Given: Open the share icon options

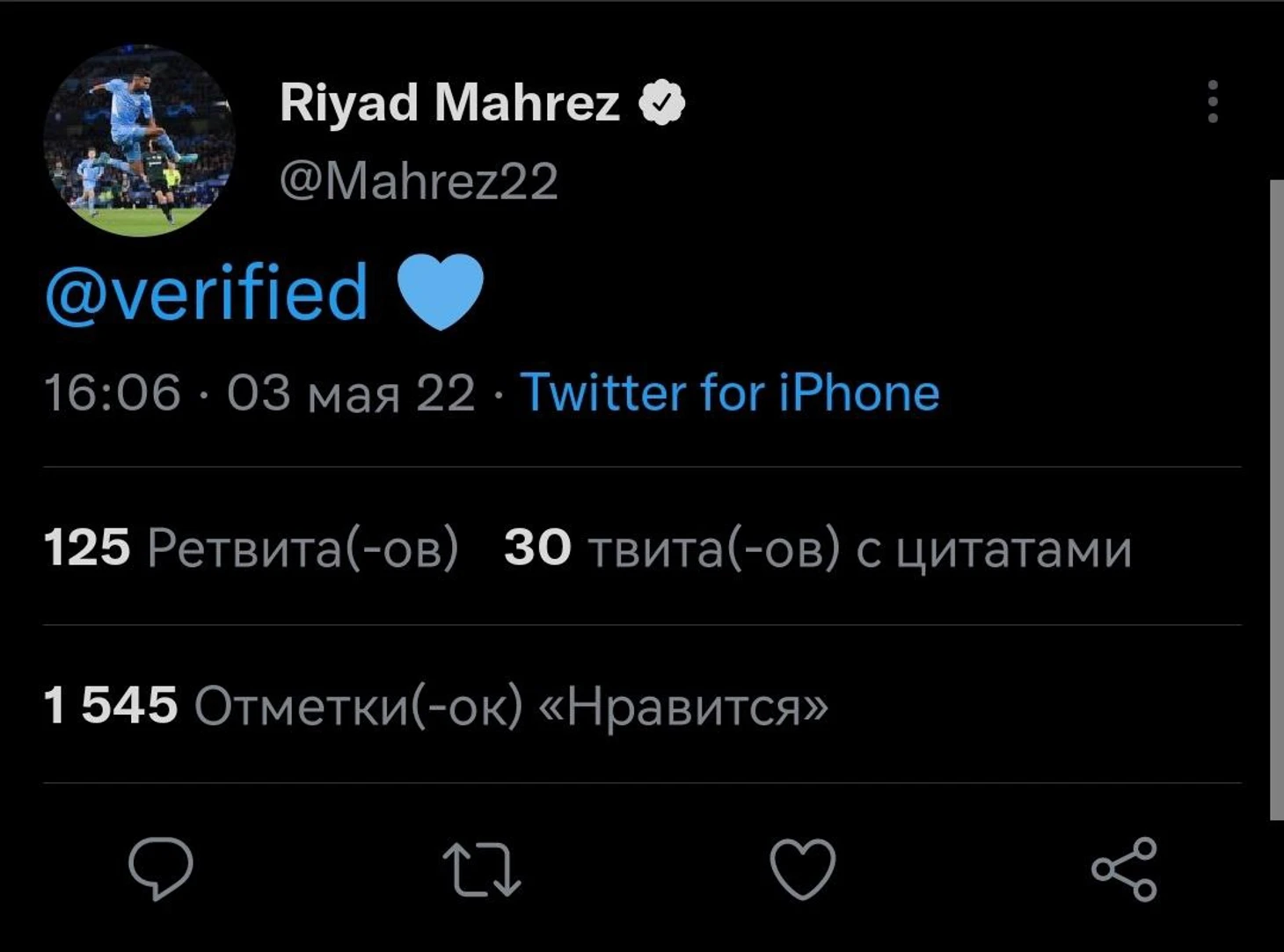Looking at the screenshot, I should (1124, 869).
